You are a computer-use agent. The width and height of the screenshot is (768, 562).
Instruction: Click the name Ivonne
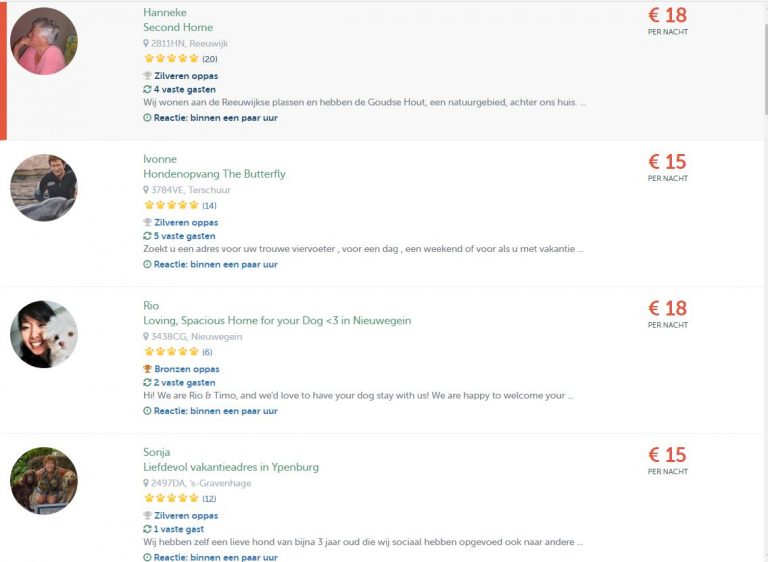[160, 159]
